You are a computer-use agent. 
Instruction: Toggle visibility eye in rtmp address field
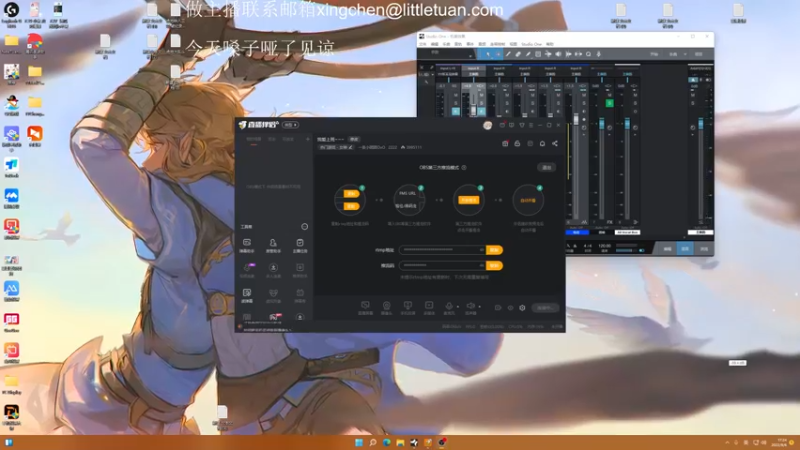tap(481, 250)
